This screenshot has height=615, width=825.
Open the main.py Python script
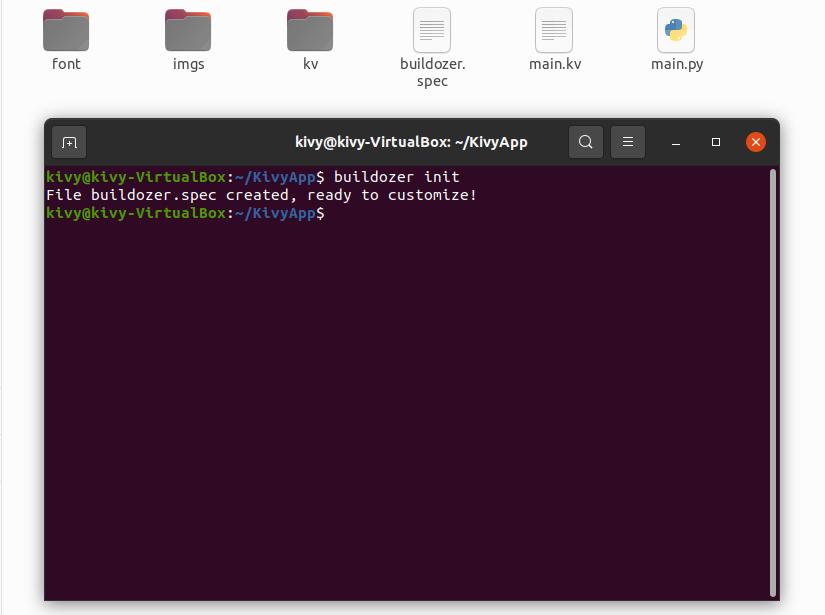[x=676, y=30]
